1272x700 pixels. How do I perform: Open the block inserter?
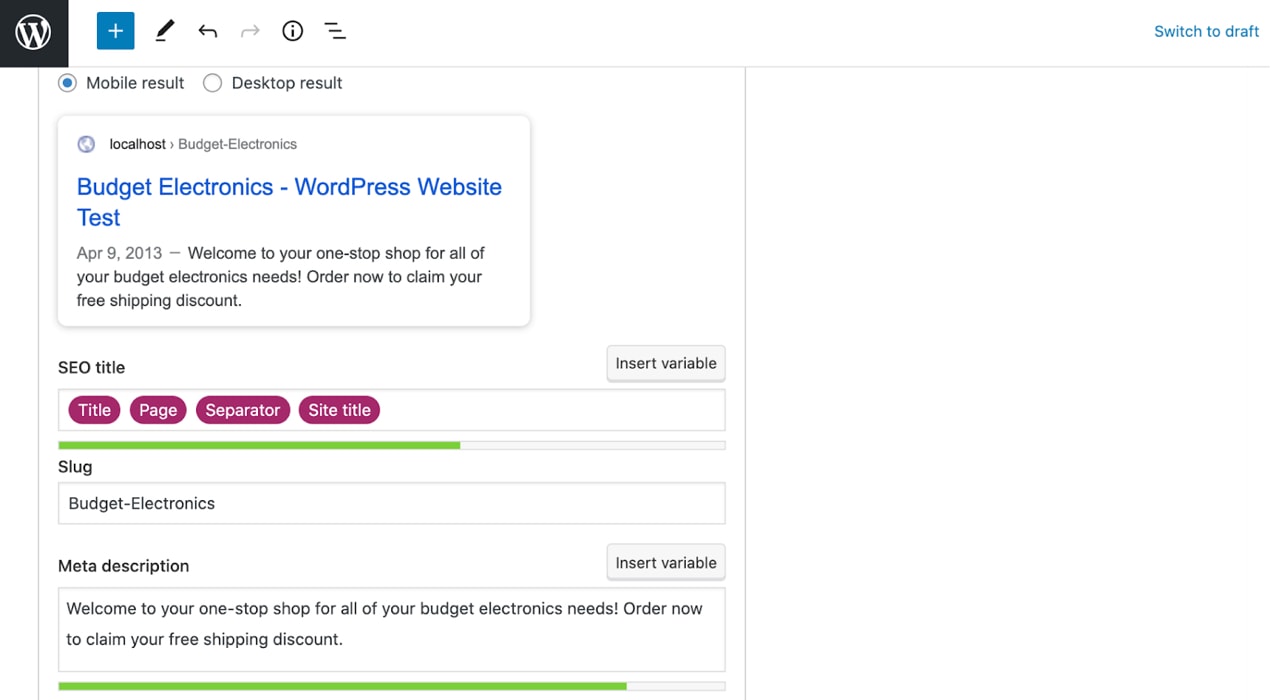pyautogui.click(x=115, y=31)
